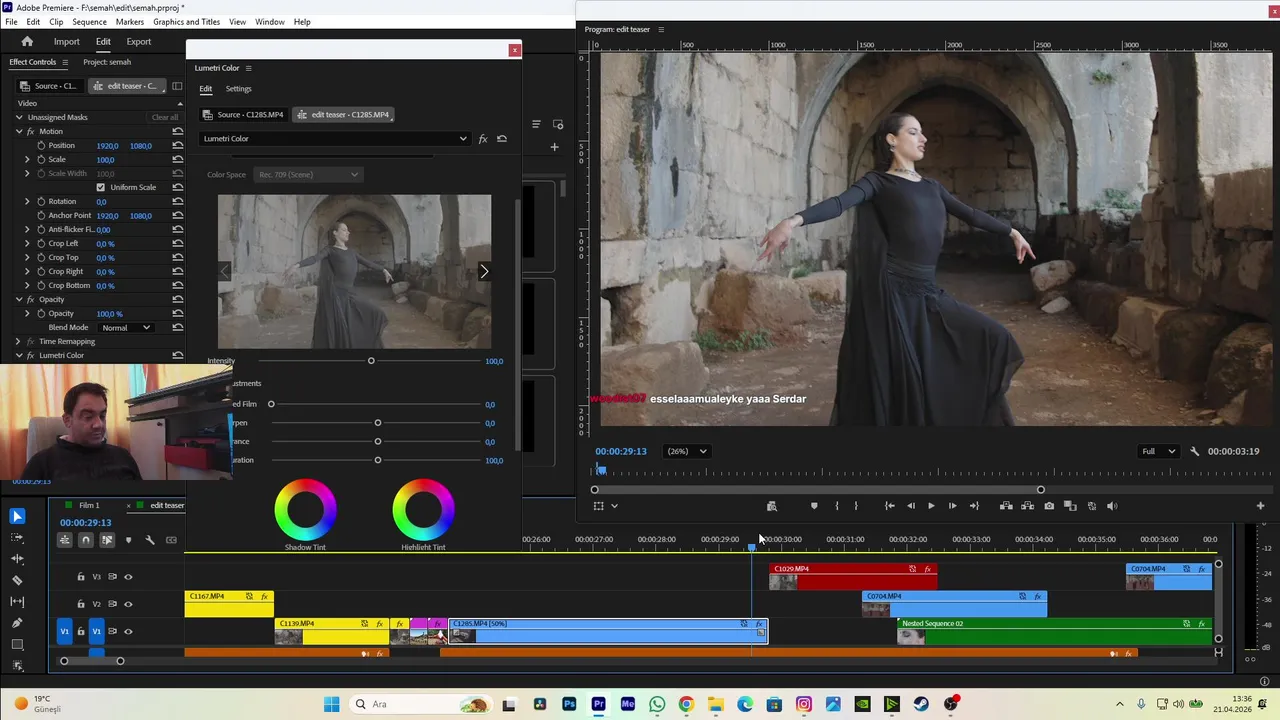Go to the Home screen icon
Viewport: 1280px width, 720px height.
(x=27, y=41)
